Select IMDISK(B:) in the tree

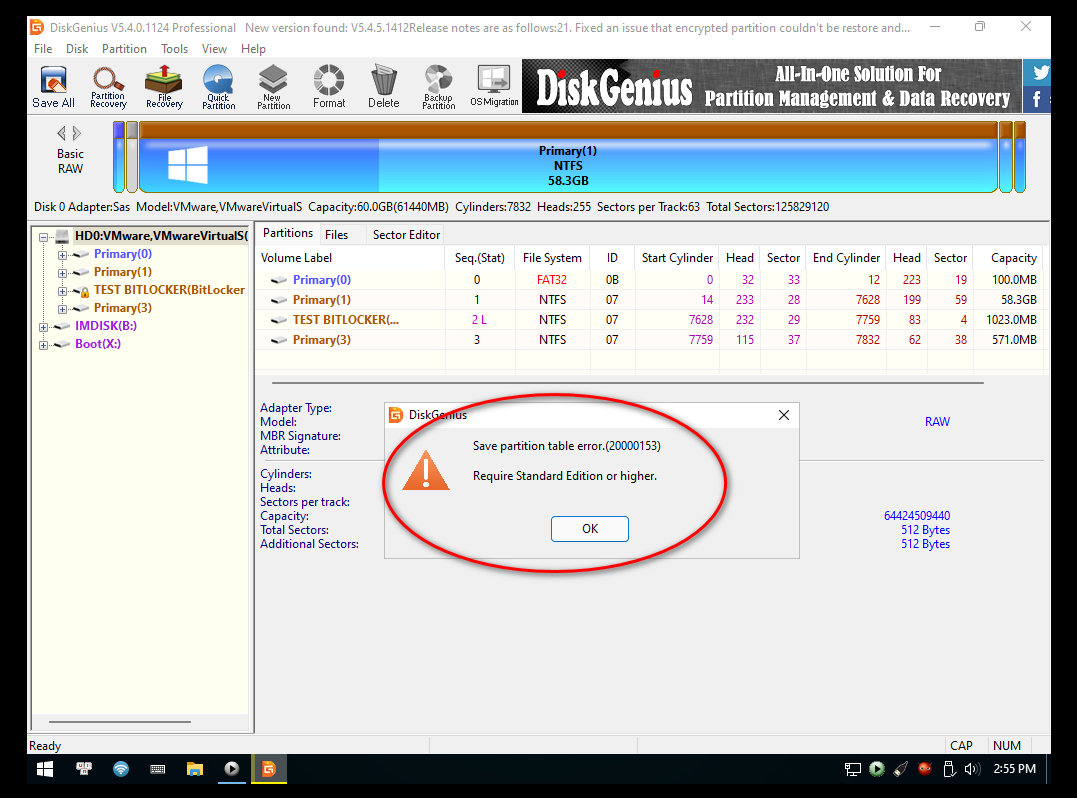tap(106, 326)
